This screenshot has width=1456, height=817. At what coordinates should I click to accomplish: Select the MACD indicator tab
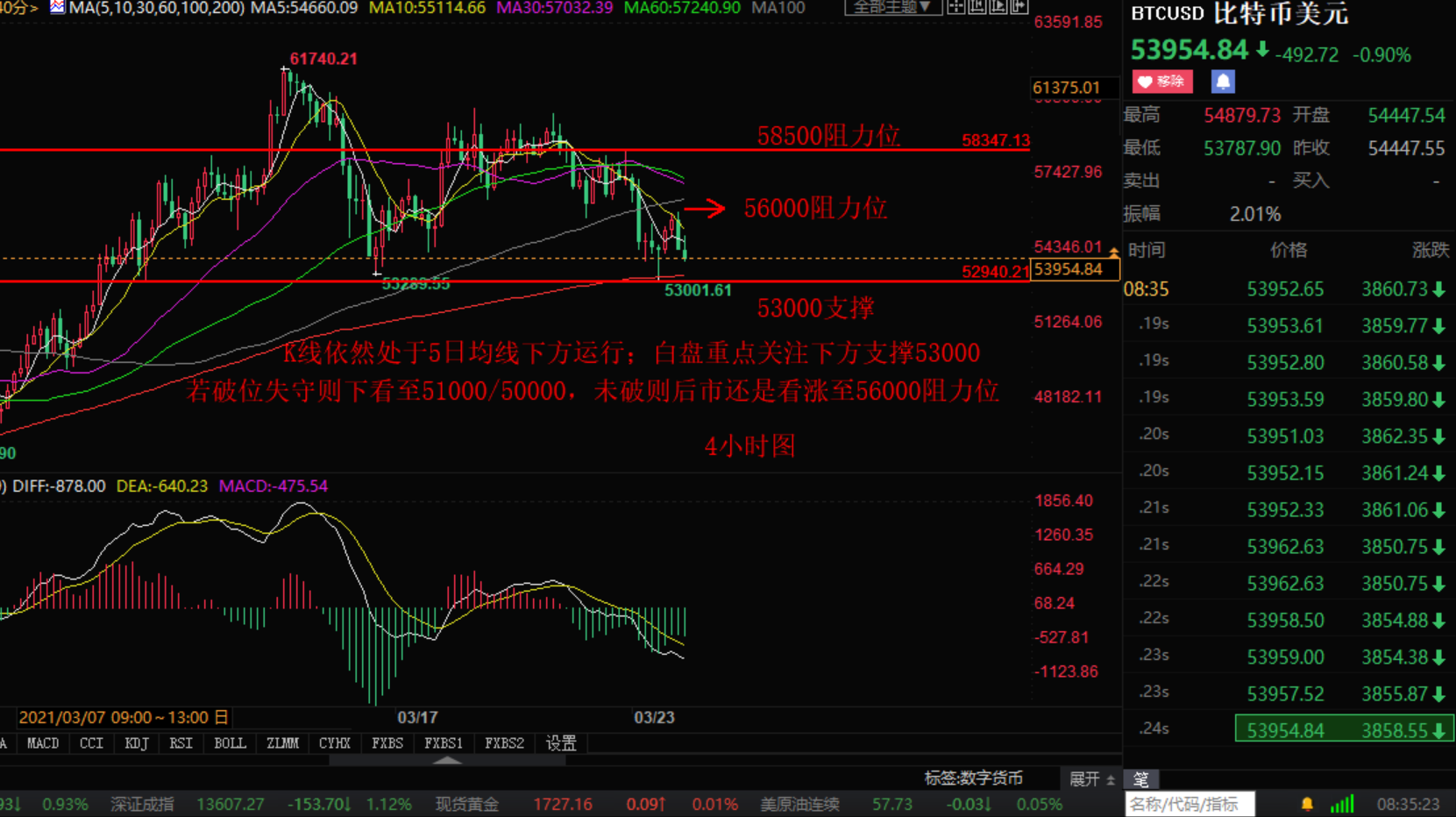tap(43, 743)
